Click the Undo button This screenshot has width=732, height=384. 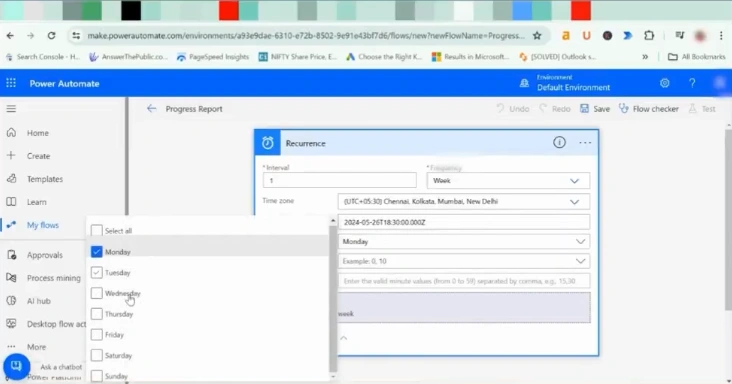tap(513, 109)
